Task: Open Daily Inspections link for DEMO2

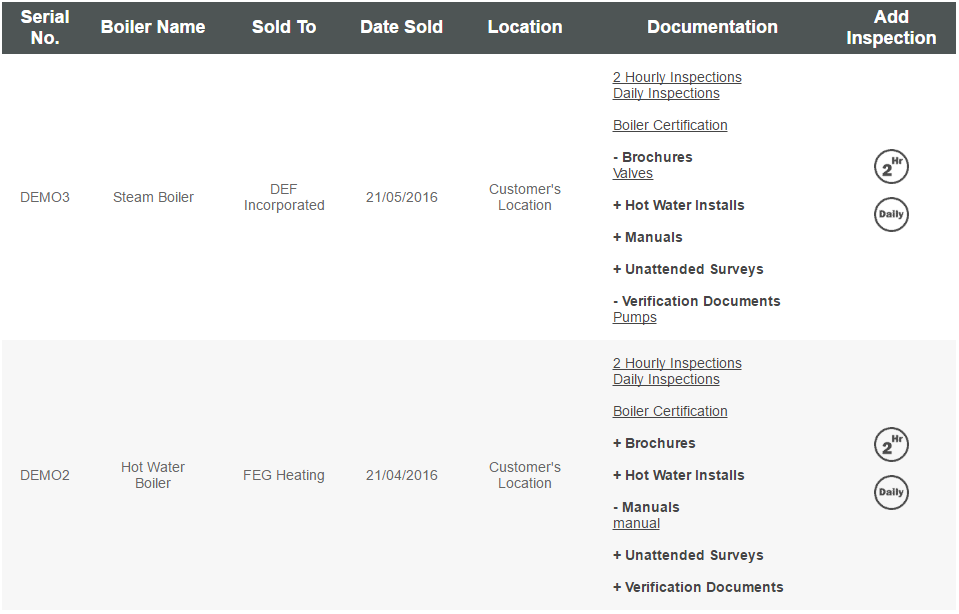Action: [x=666, y=379]
